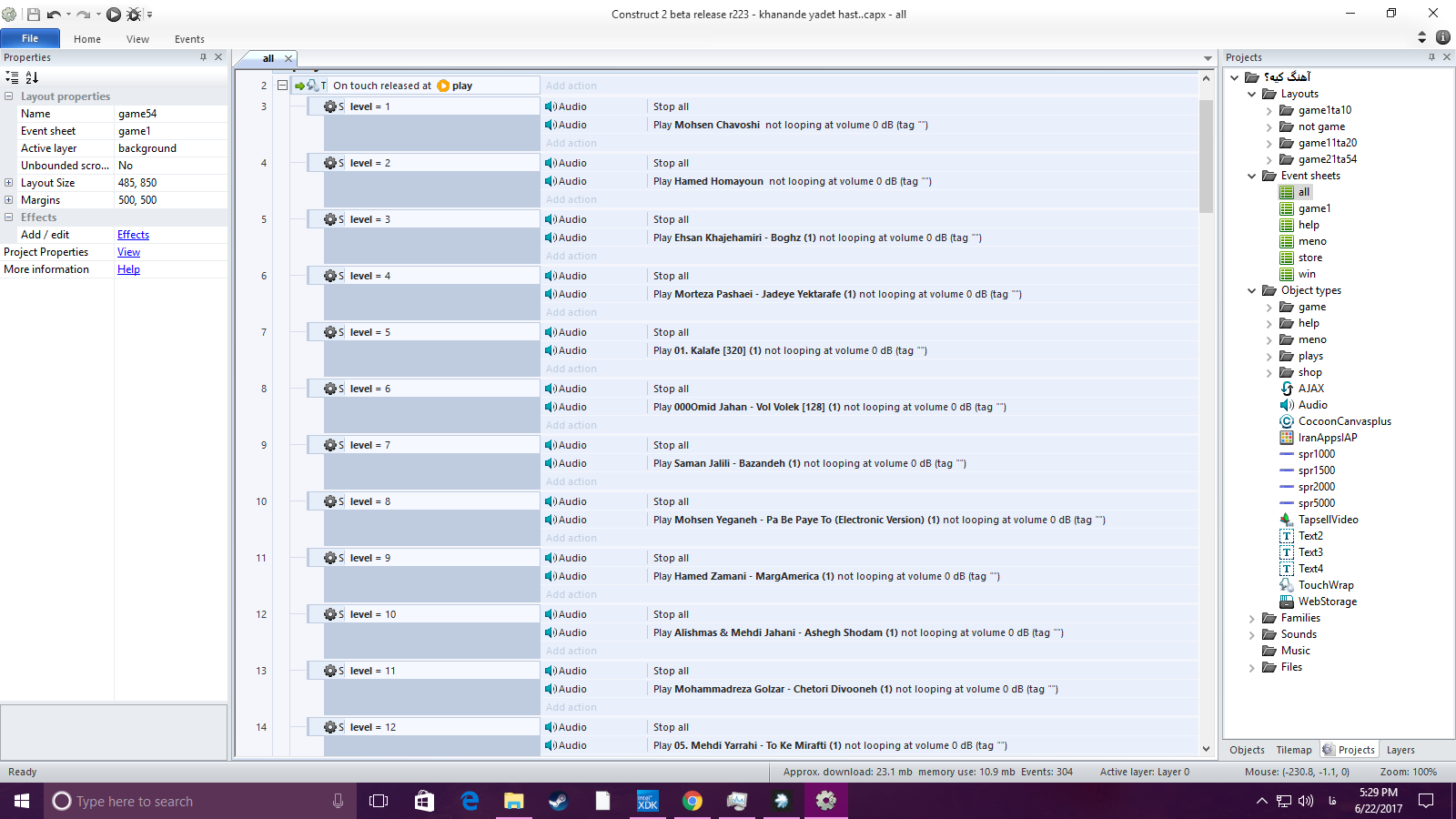Click the Project Properties View link
The image size is (1456, 819).
point(128,252)
